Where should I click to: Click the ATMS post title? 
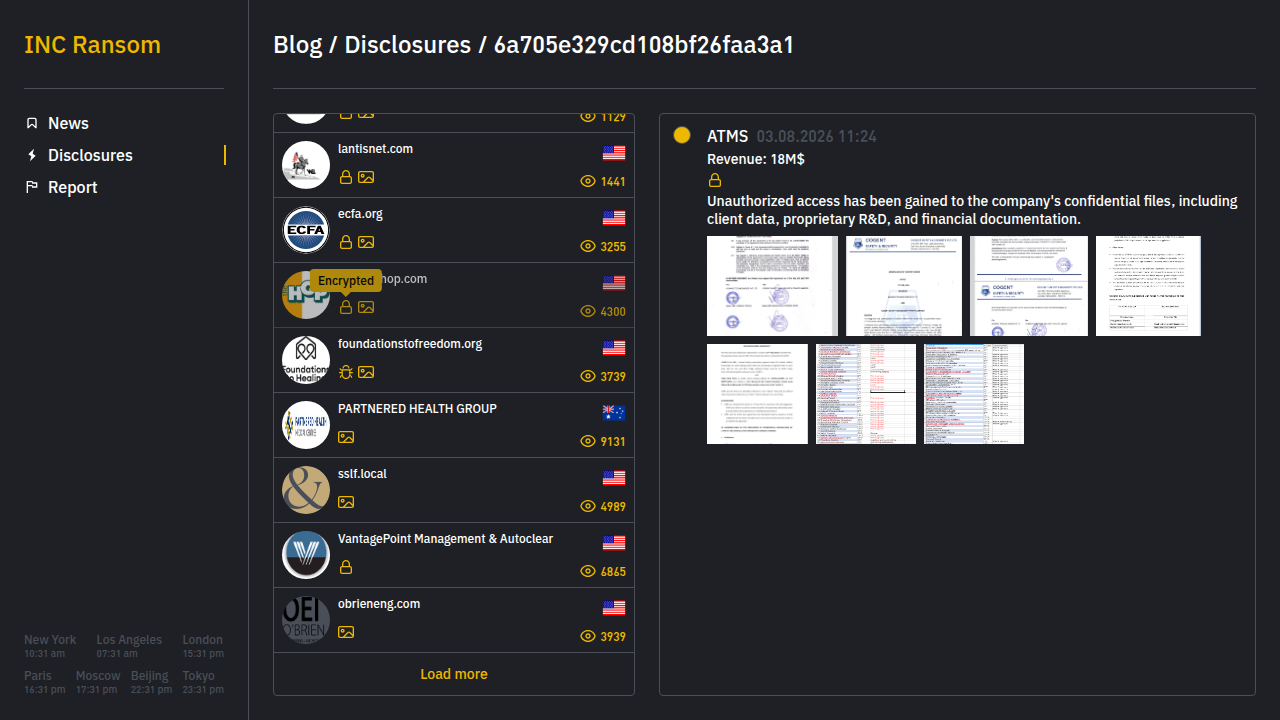point(727,136)
